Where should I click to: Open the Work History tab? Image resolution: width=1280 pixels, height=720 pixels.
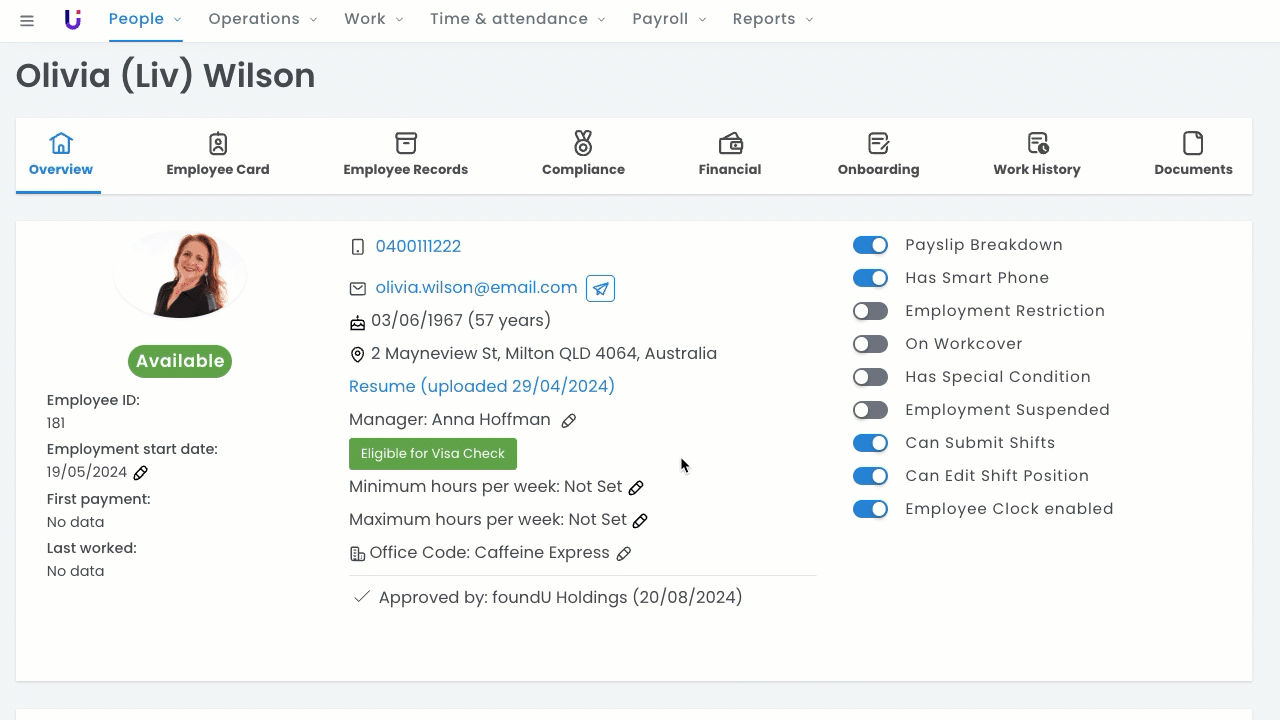(1036, 154)
